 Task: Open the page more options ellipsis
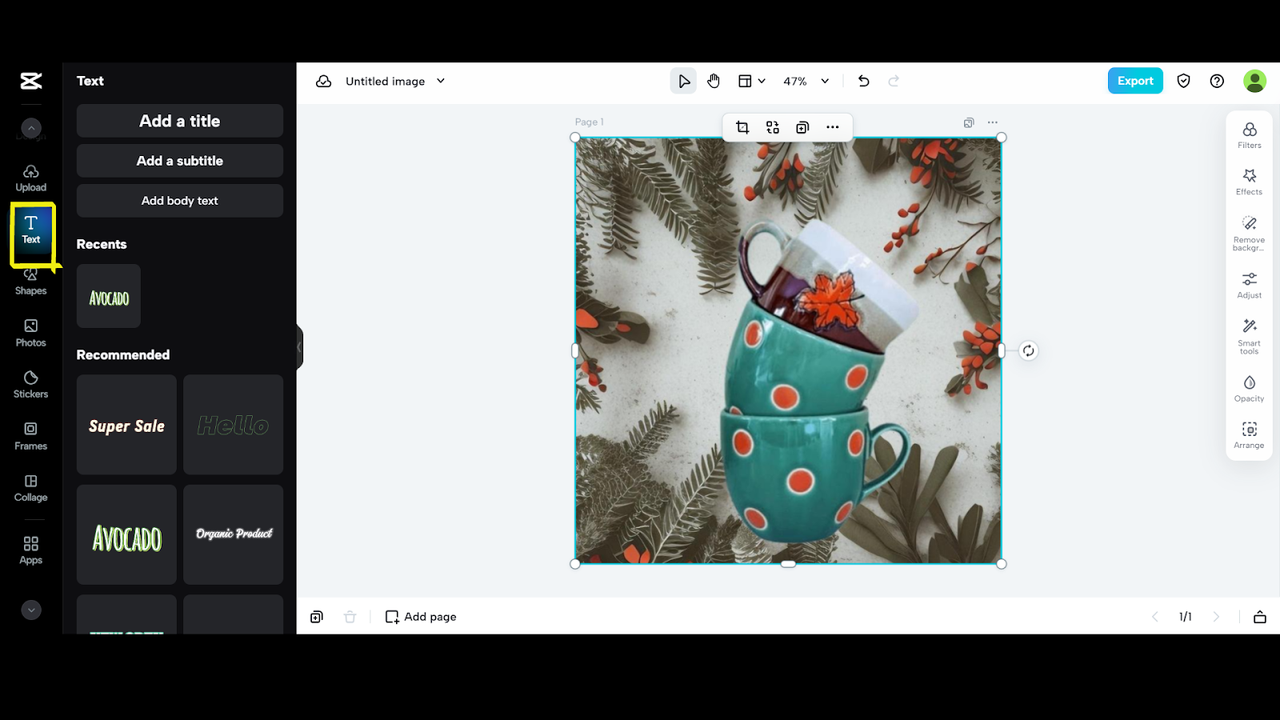pyautogui.click(x=993, y=123)
